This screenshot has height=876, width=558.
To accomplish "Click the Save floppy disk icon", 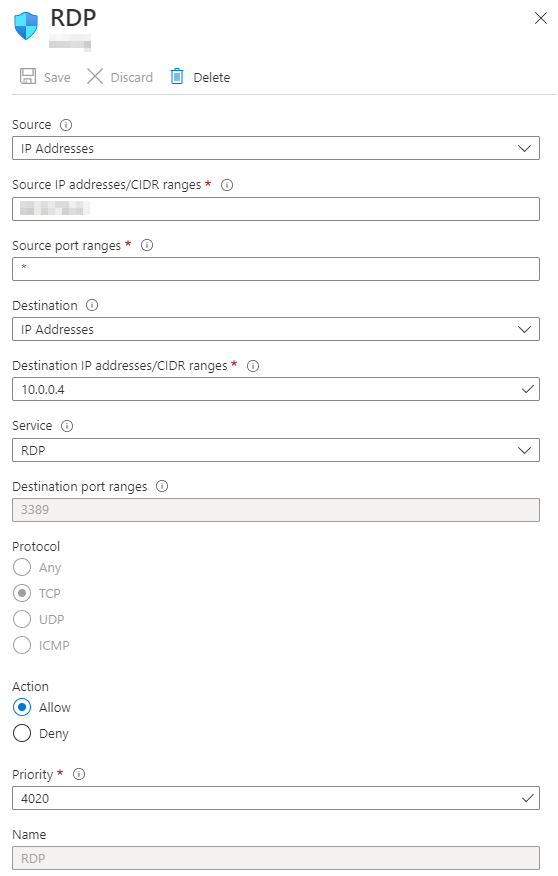I will click(28, 76).
